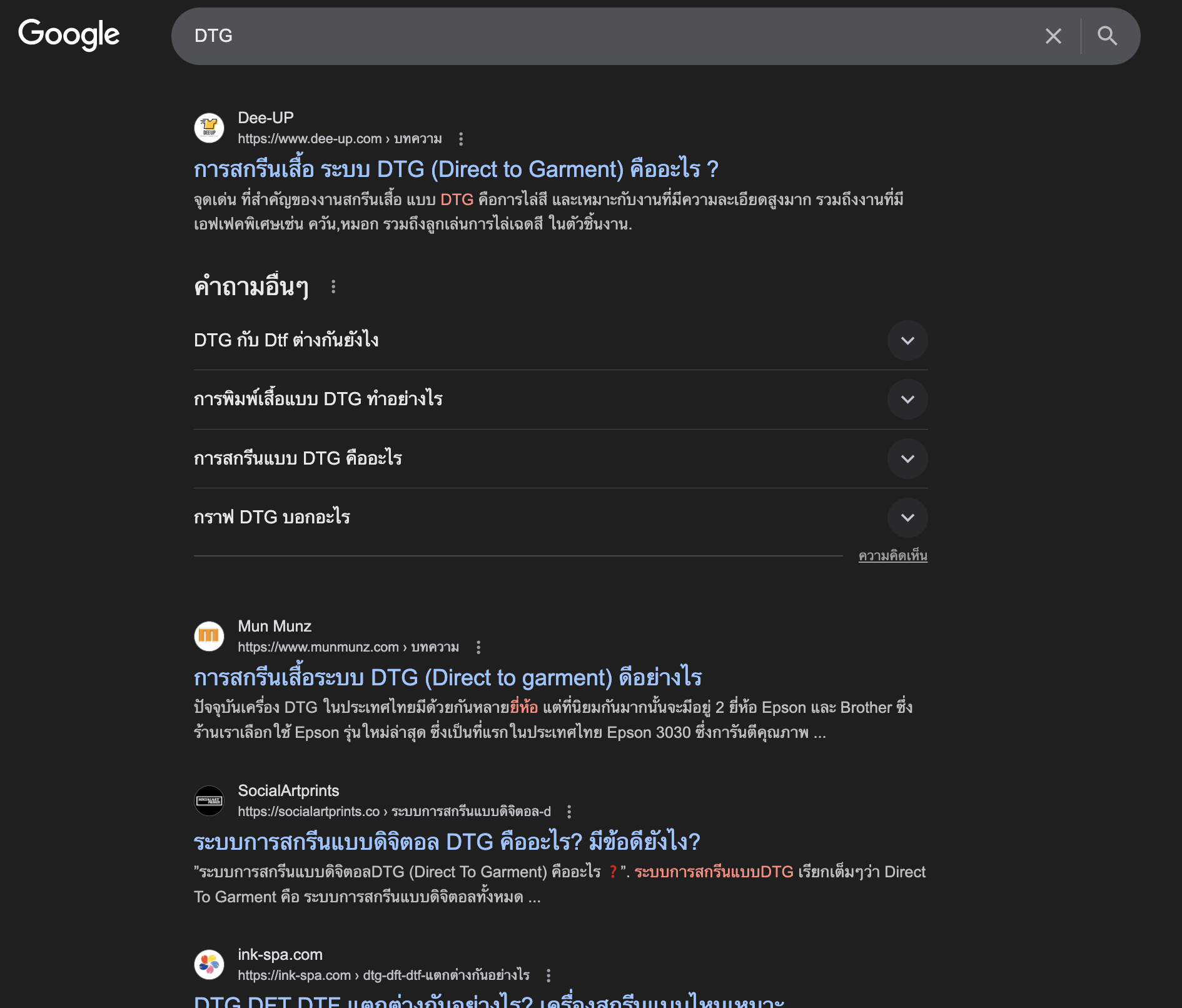The width and height of the screenshot is (1182, 1008).
Task: Expand the question การสกรีนแบบ DTG คืออะไร
Action: click(x=907, y=459)
